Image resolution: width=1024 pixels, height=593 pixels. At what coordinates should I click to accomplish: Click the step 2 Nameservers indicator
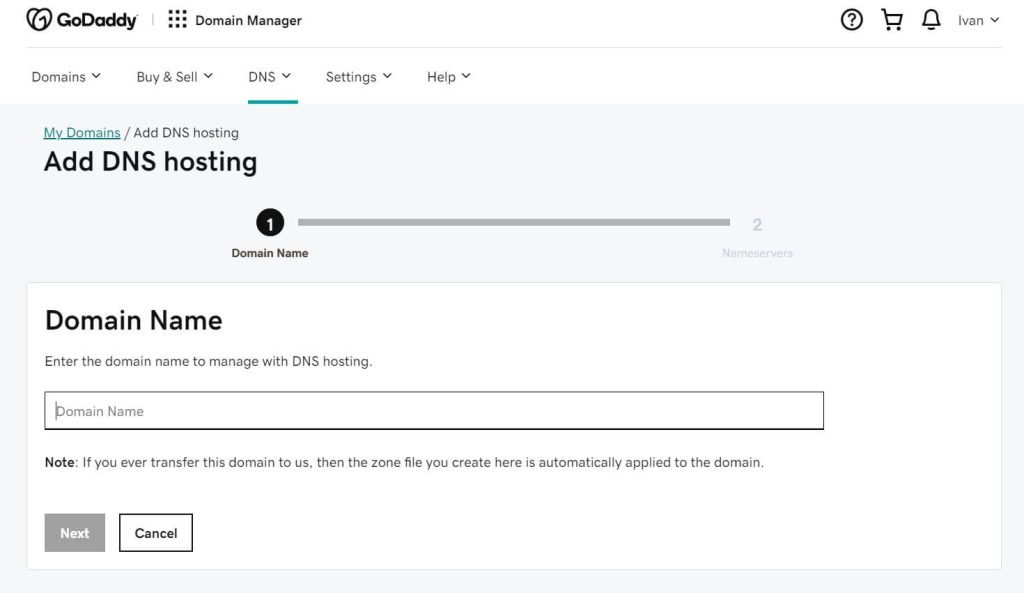click(757, 224)
